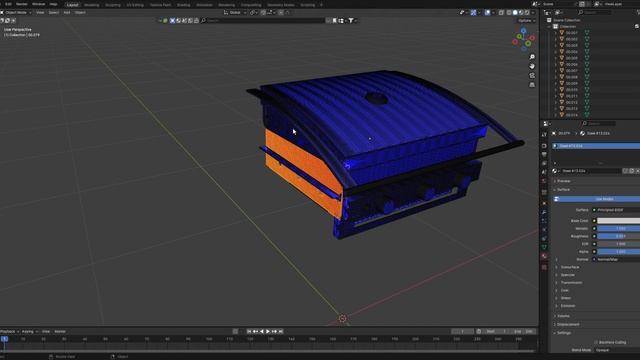The width and height of the screenshot is (640, 360).
Task: Open the Surface shader Principled BSDF dropdown
Action: [618, 210]
